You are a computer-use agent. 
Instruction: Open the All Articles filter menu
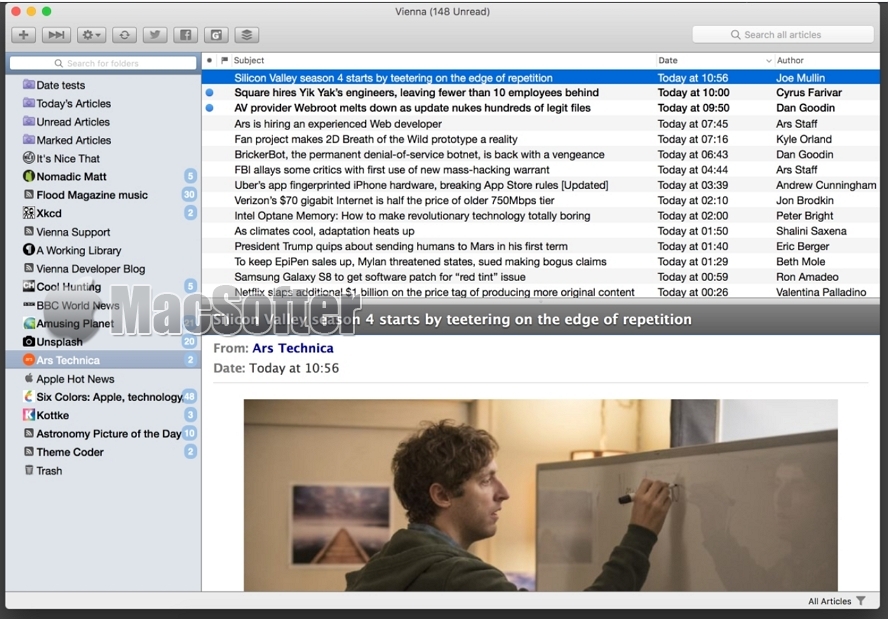[x=836, y=601]
